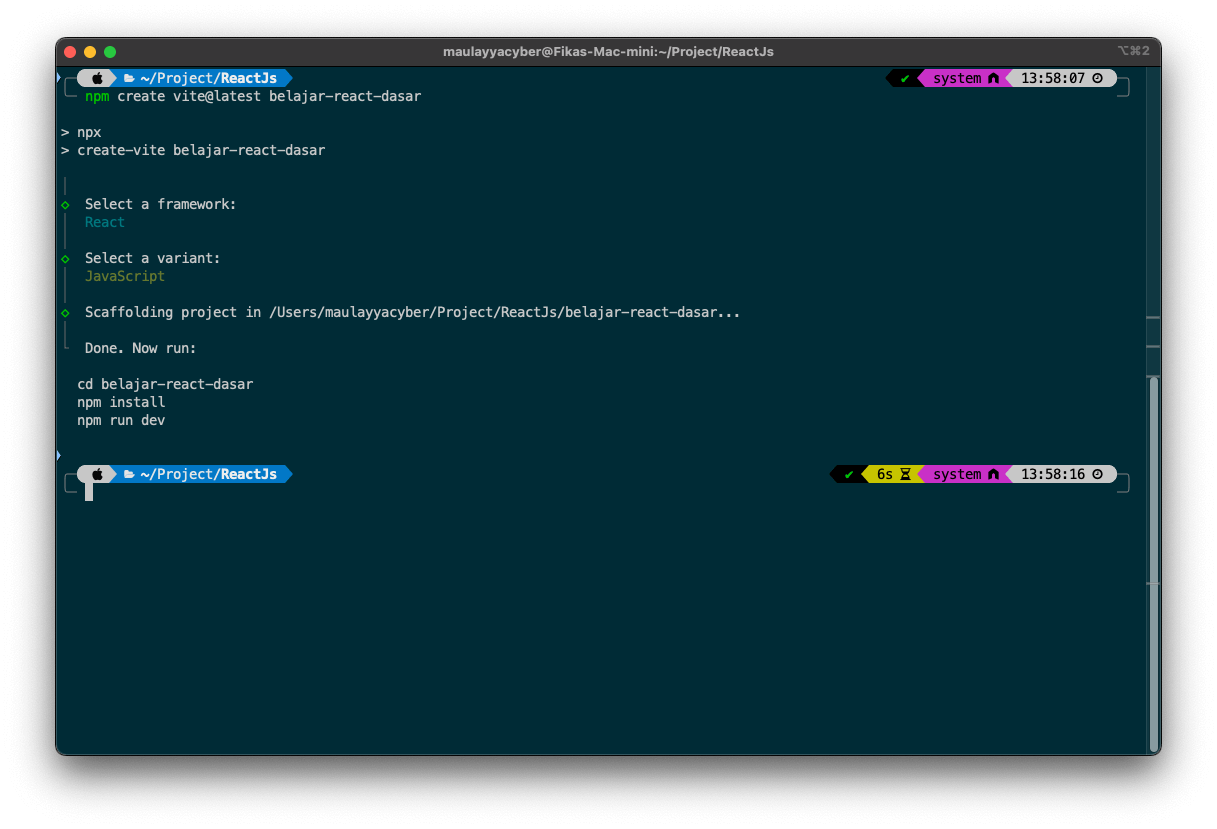Click the command 'npm create vite@latest belajar-react-dasar'
Viewport: 1217px width, 829px height.
253,96
